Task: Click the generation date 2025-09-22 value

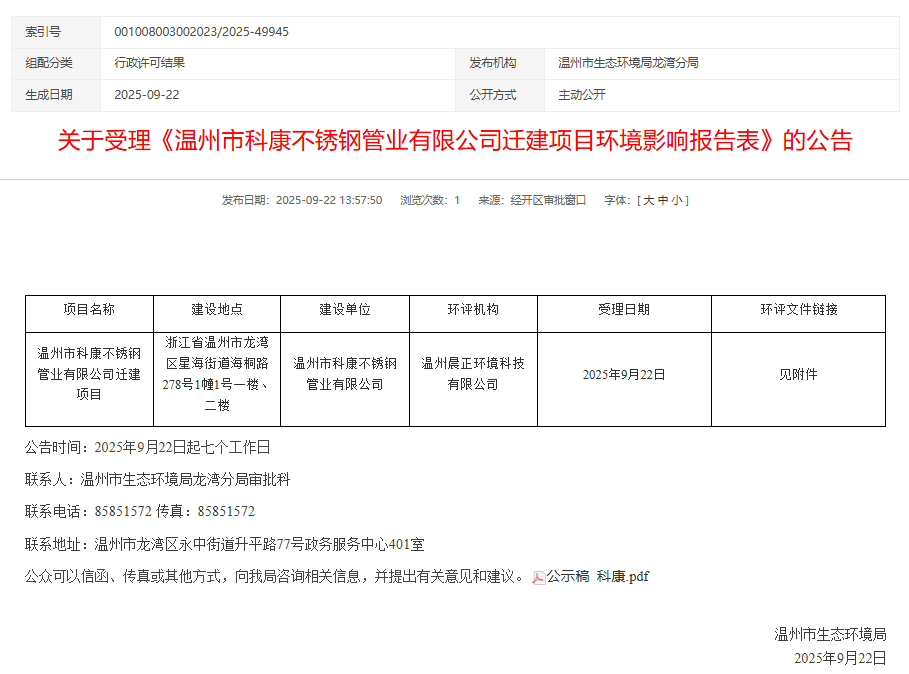Action: [x=147, y=95]
